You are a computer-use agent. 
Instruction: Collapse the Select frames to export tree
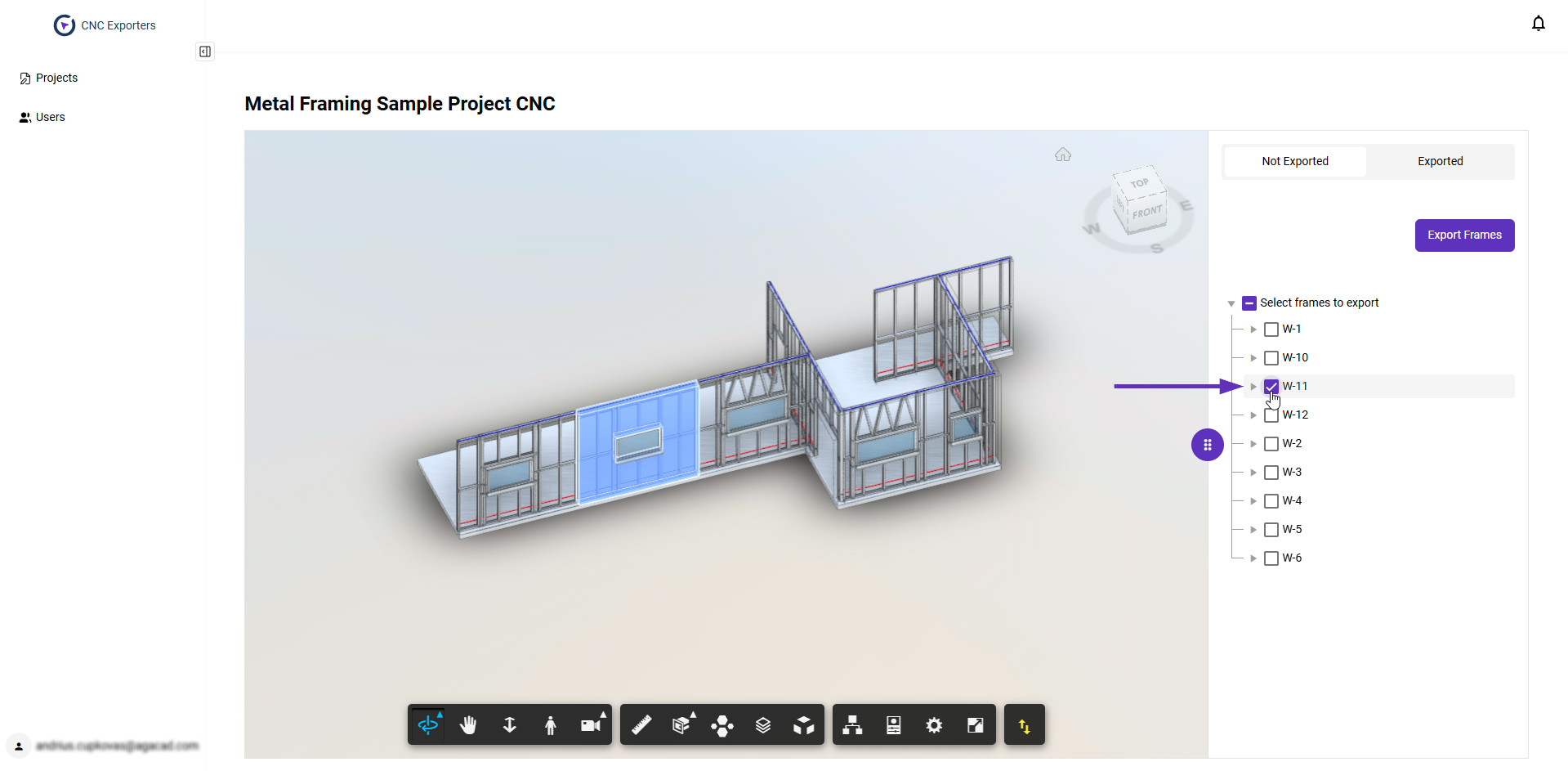(1231, 303)
